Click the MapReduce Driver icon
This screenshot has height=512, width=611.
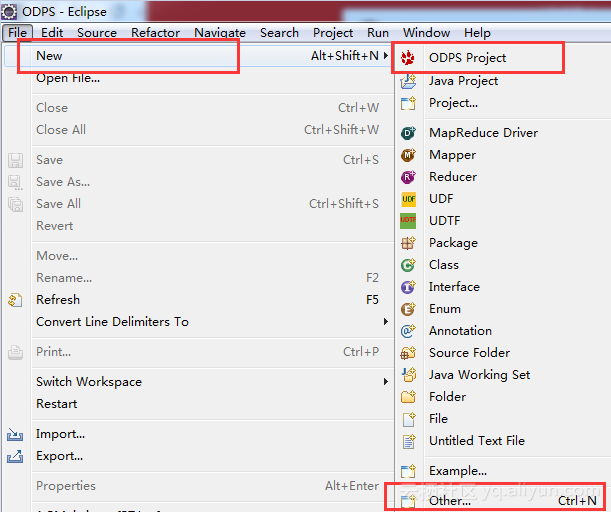408,133
